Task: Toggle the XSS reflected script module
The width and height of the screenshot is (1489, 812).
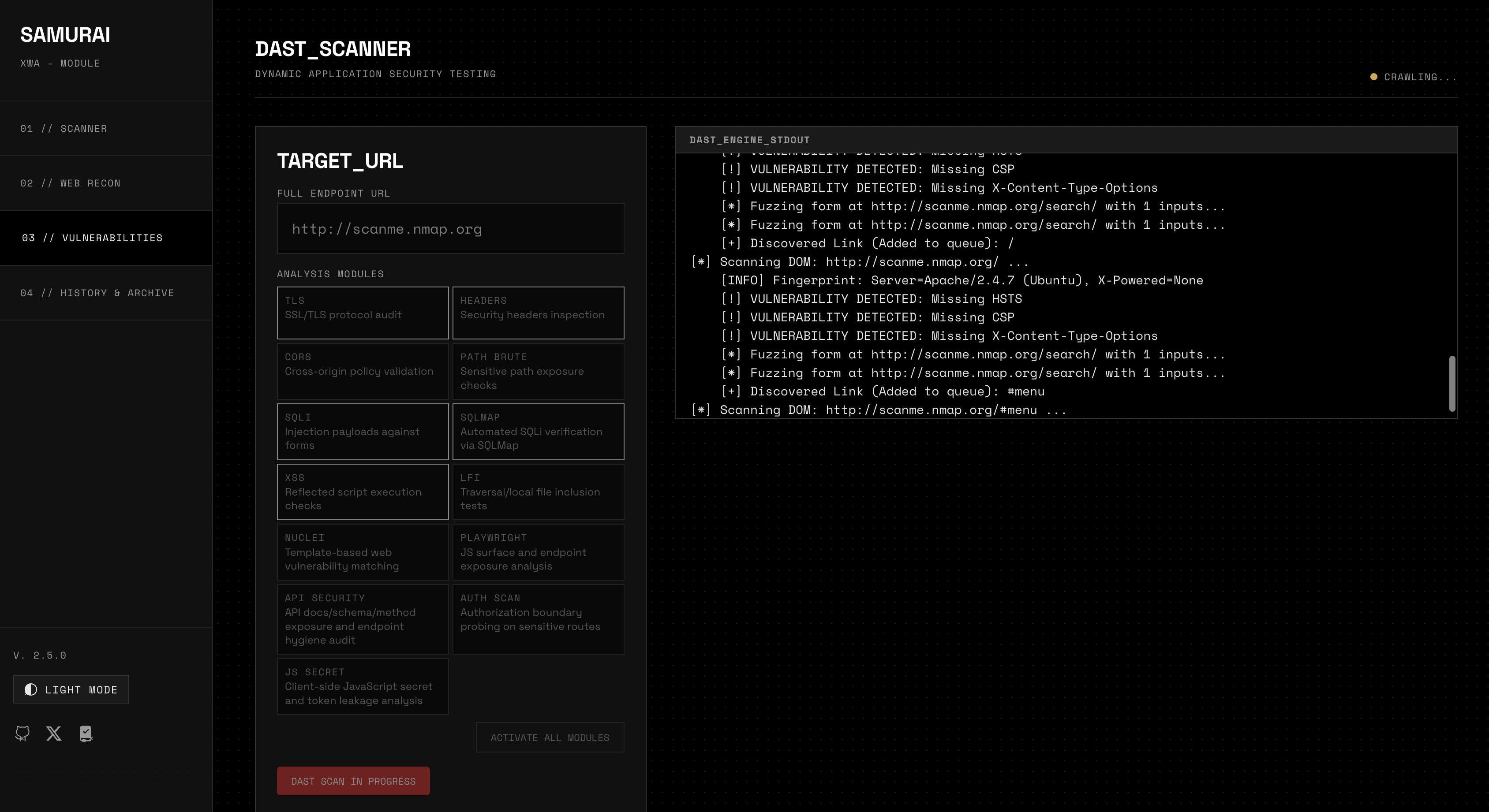Action: (x=363, y=492)
